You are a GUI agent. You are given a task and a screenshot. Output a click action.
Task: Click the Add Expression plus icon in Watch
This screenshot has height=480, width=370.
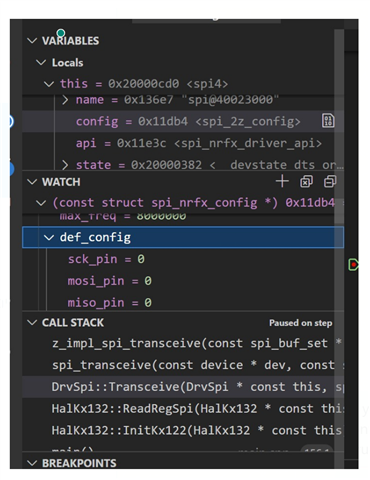click(282, 182)
